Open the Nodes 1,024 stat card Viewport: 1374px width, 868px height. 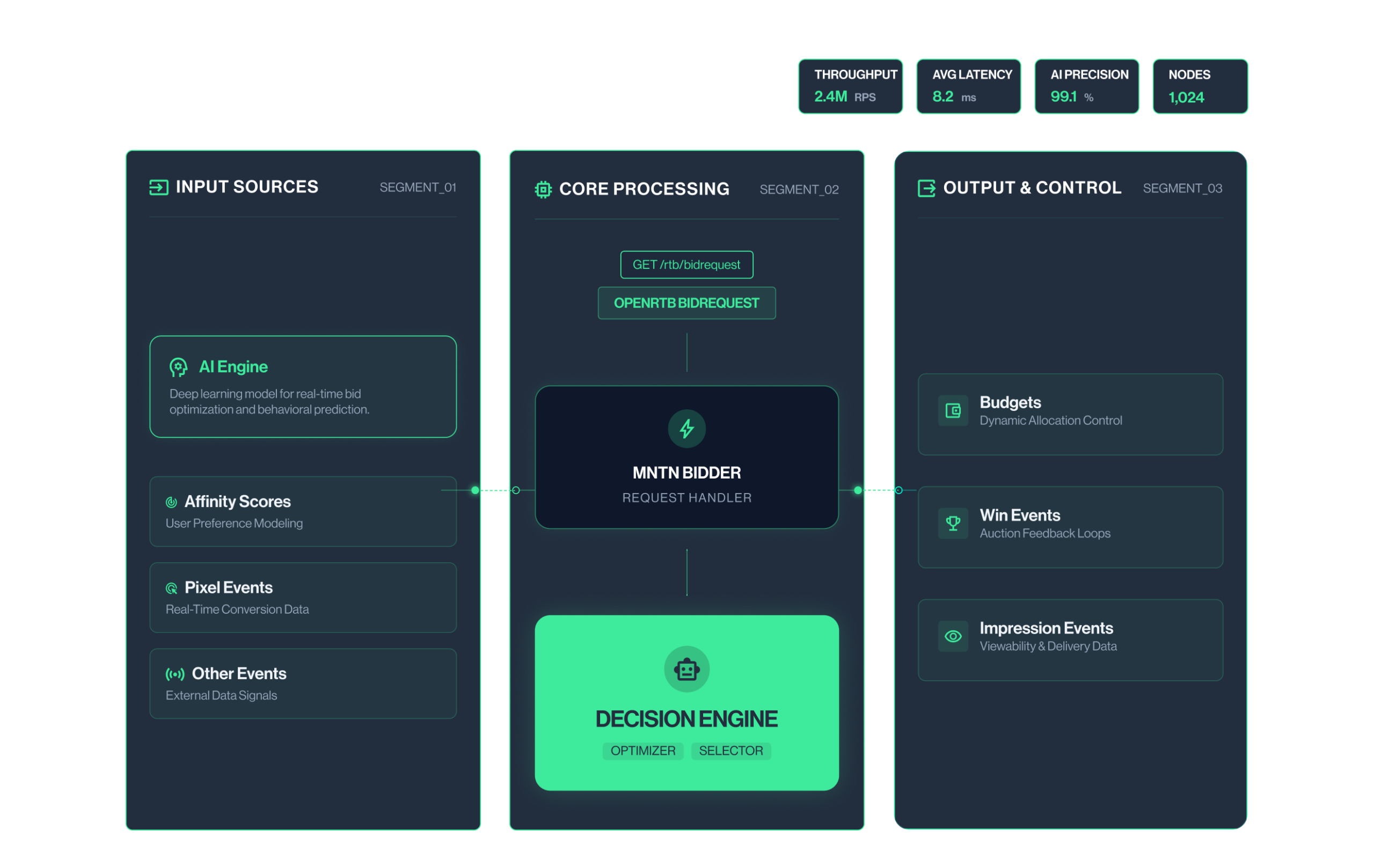pos(1200,87)
